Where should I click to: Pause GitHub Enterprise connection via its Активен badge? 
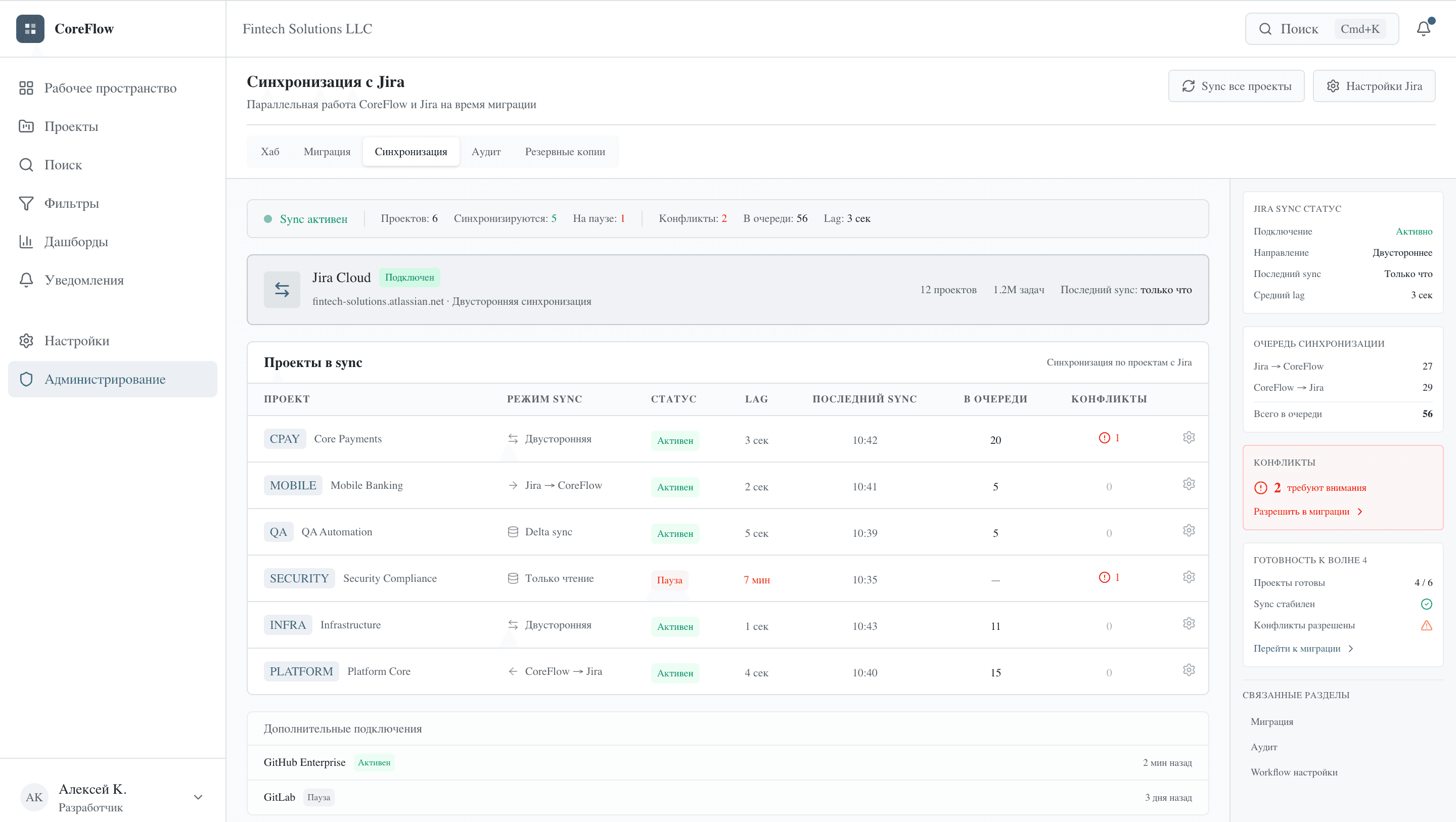tap(375, 762)
